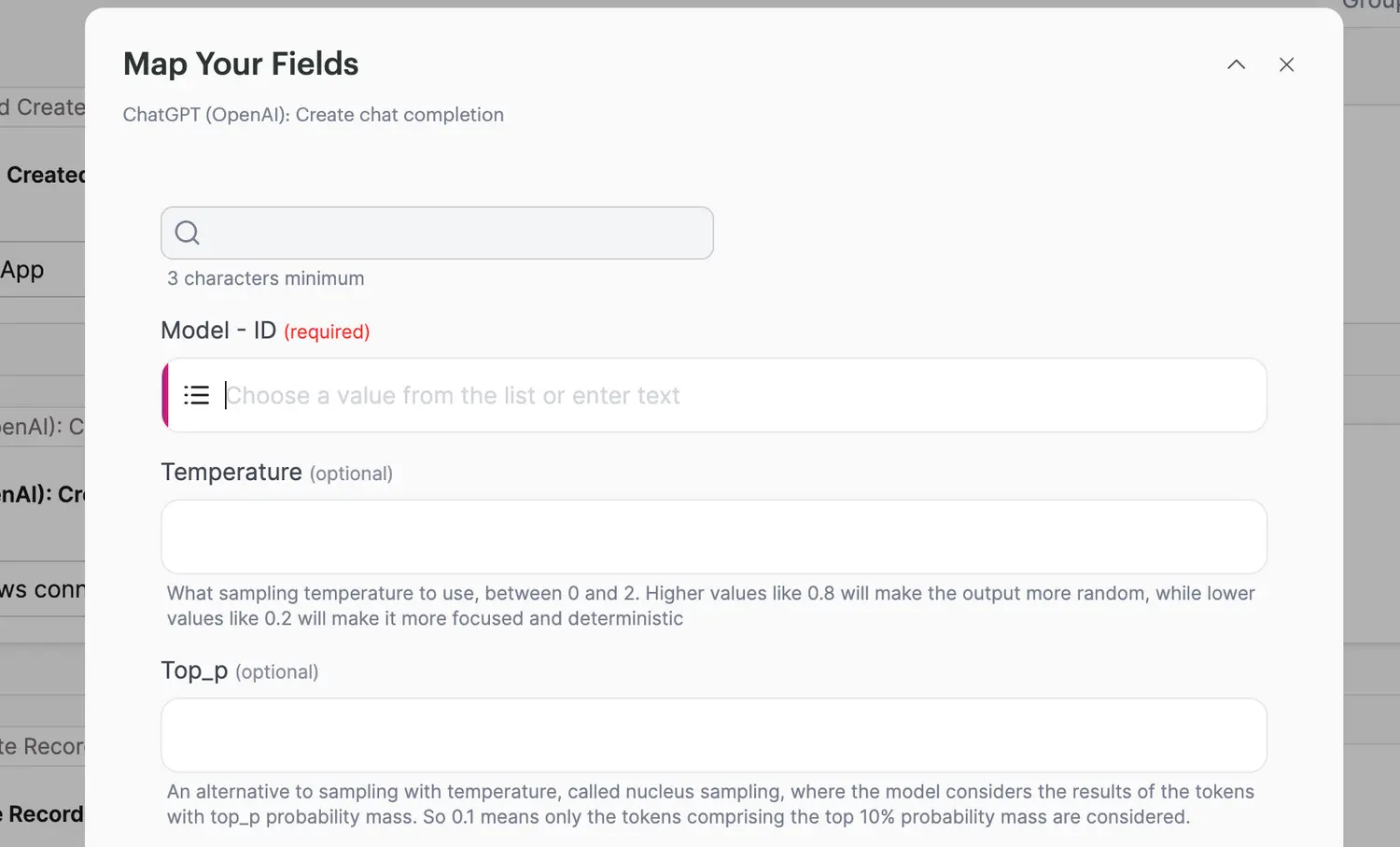The image size is (1400, 847).
Task: Click the X to close Map Your Fields
Action: 1287,64
